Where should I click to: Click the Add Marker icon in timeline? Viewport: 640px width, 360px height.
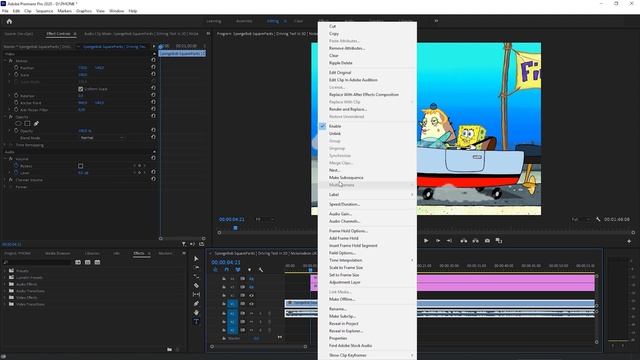[249, 270]
